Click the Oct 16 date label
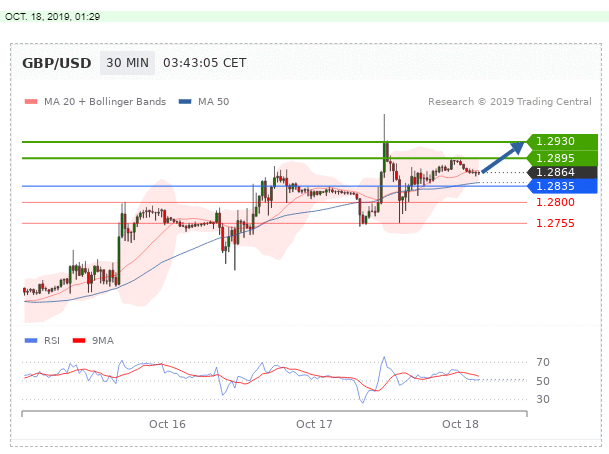 pos(167,424)
